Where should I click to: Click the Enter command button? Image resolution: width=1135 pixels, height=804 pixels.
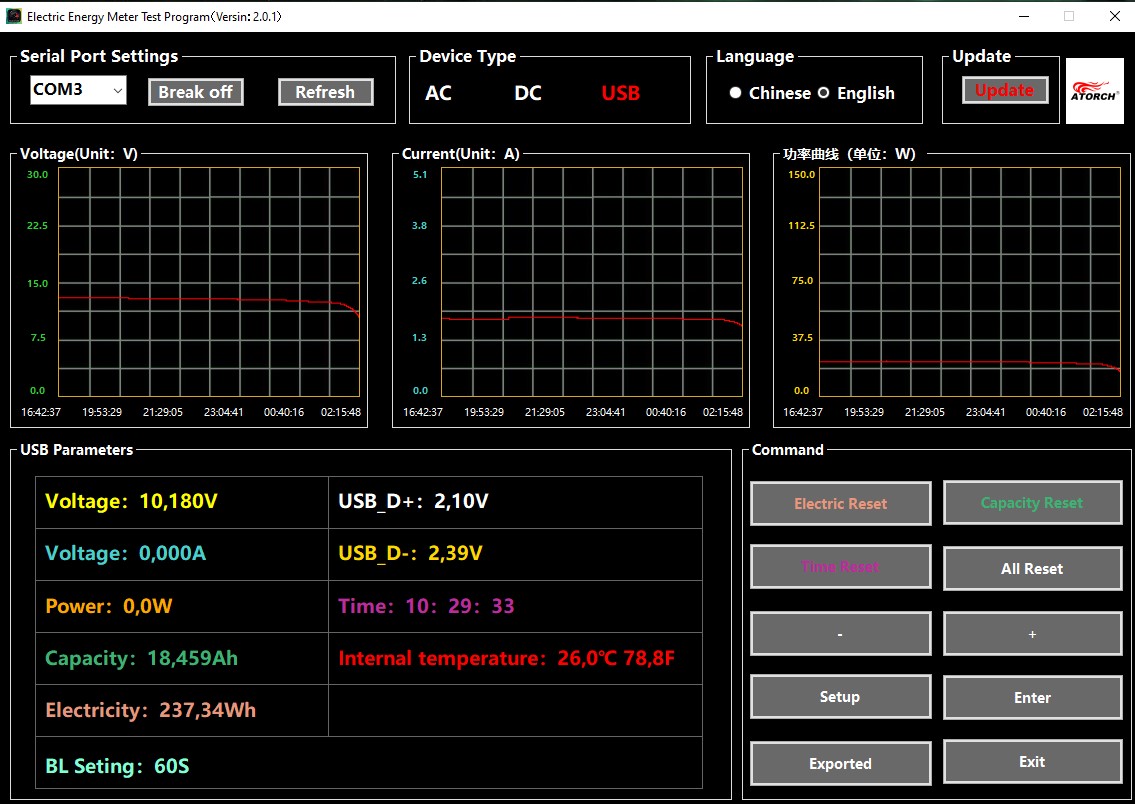pos(1032,698)
